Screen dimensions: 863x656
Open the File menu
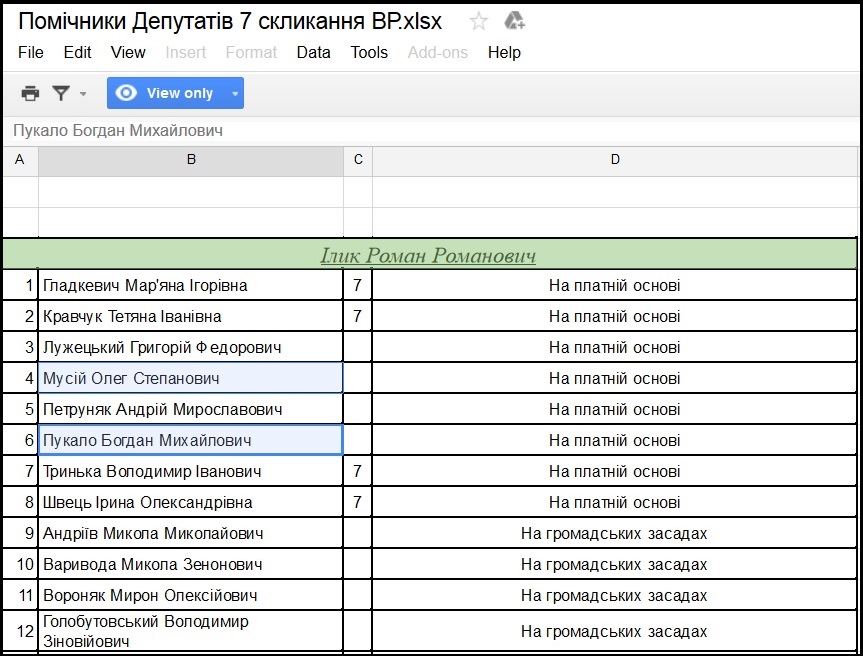coord(31,52)
